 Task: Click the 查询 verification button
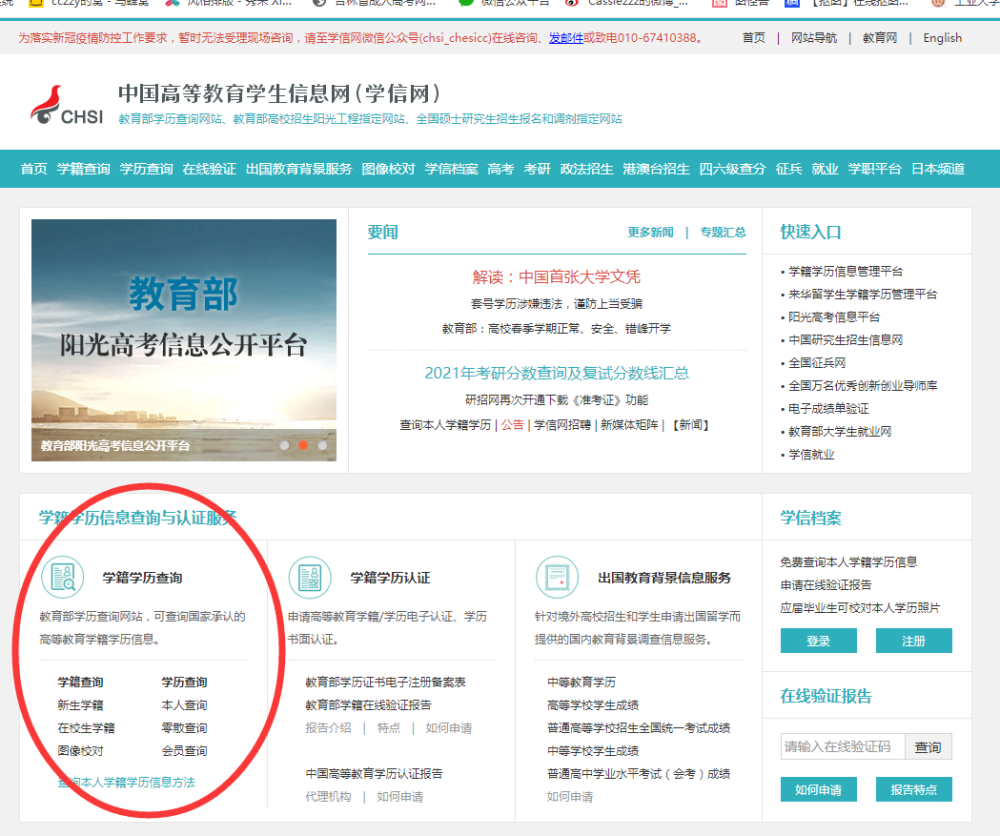[x=928, y=747]
